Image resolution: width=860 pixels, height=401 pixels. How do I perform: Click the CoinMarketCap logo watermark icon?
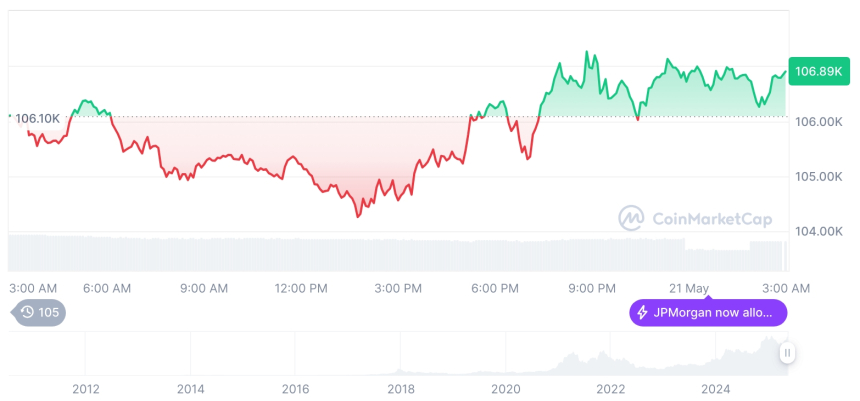[x=631, y=217]
